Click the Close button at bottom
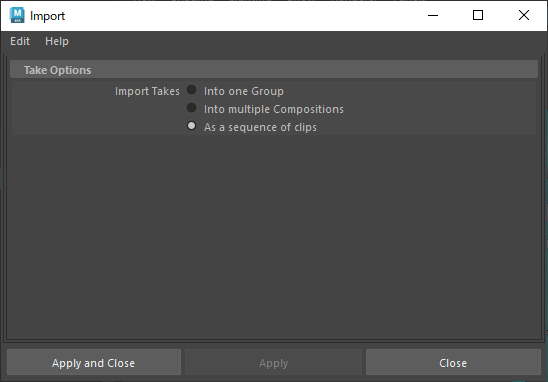Screen dimensions: 548x382 pyautogui.click(x=453, y=362)
